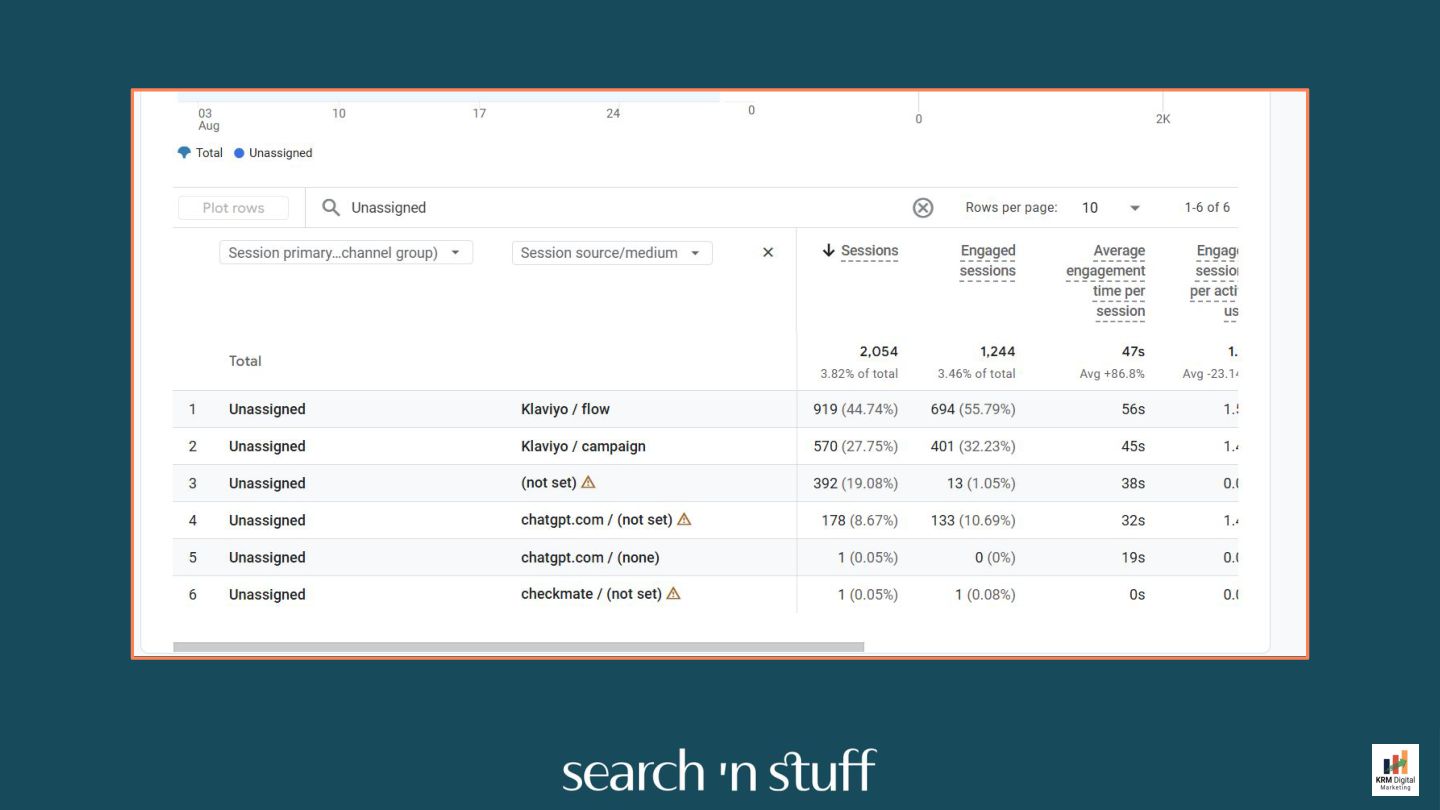Click the Total row label
1440x810 pixels.
[245, 361]
